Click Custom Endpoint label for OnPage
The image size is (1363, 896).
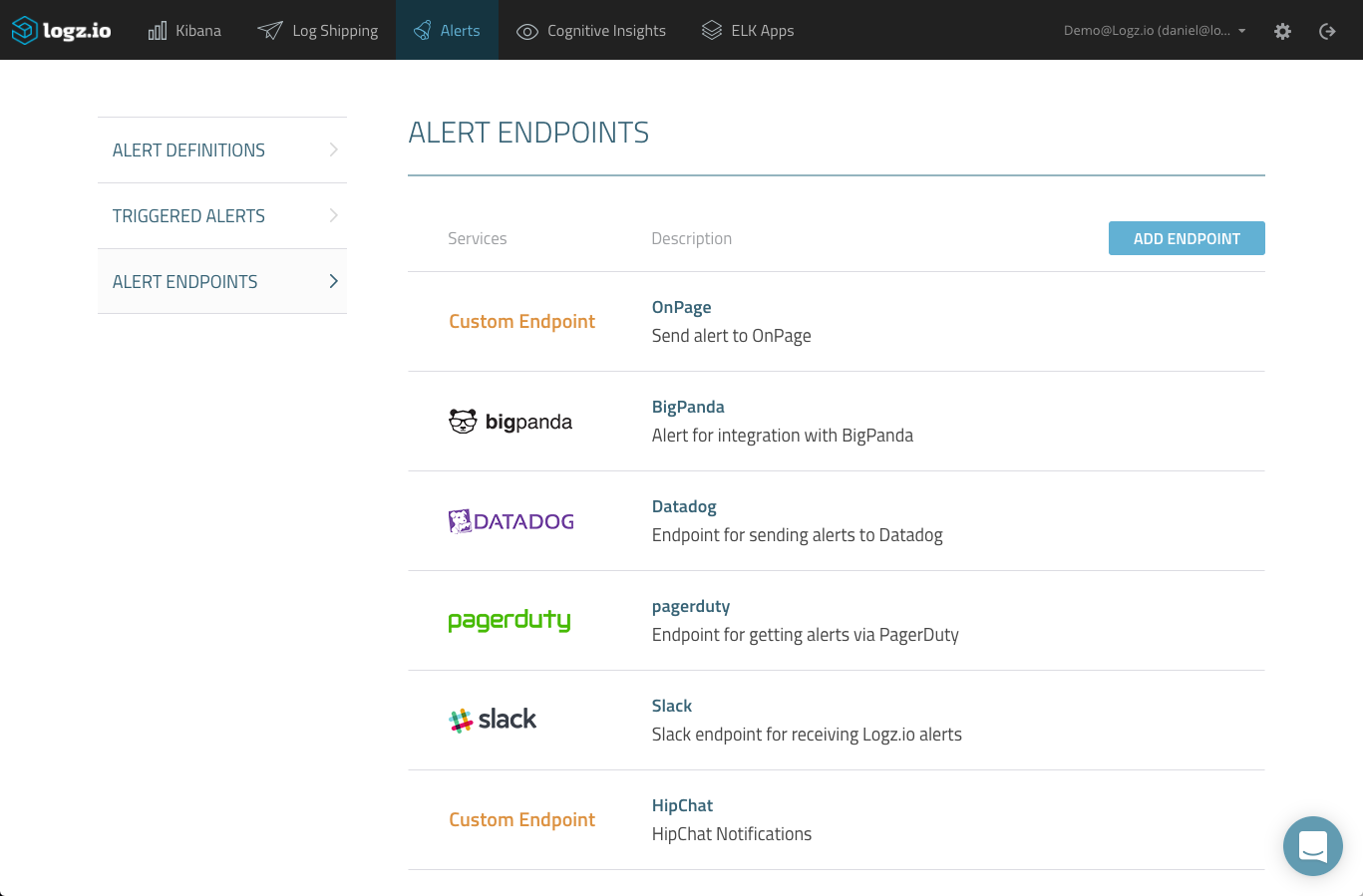tap(521, 322)
